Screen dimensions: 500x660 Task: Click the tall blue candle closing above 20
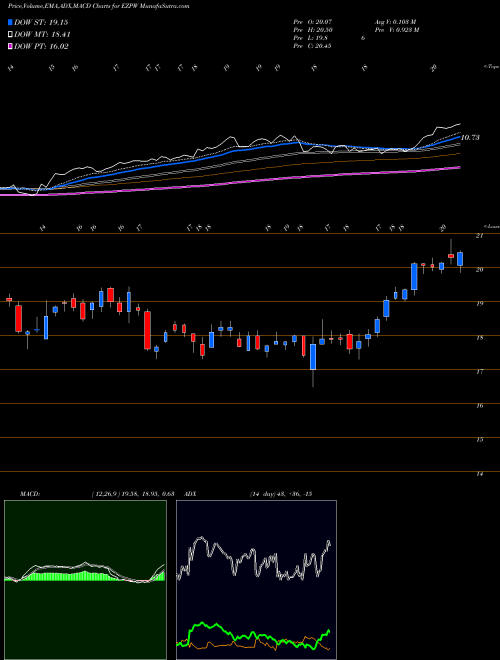point(414,277)
